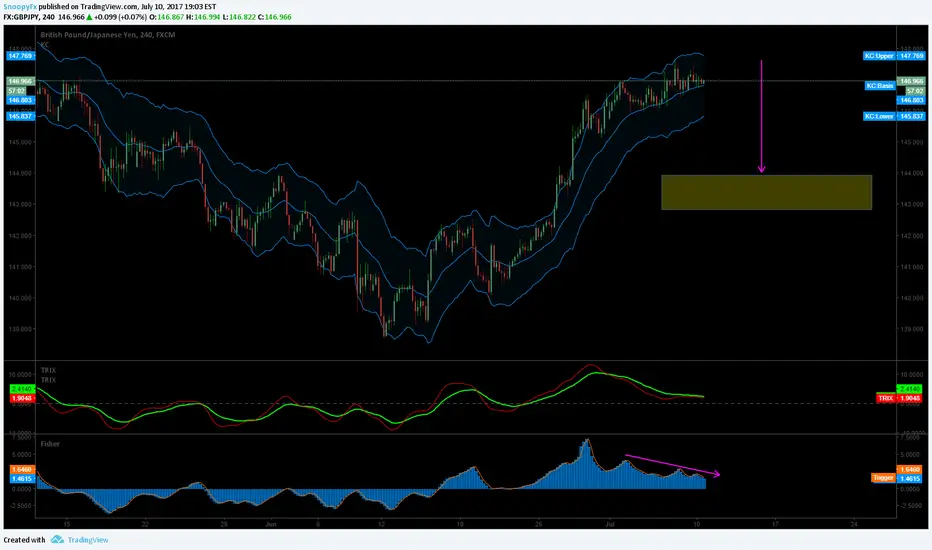The height and width of the screenshot is (550, 932).
Task: Click the KC:Upper axis label
Action: tap(880, 56)
